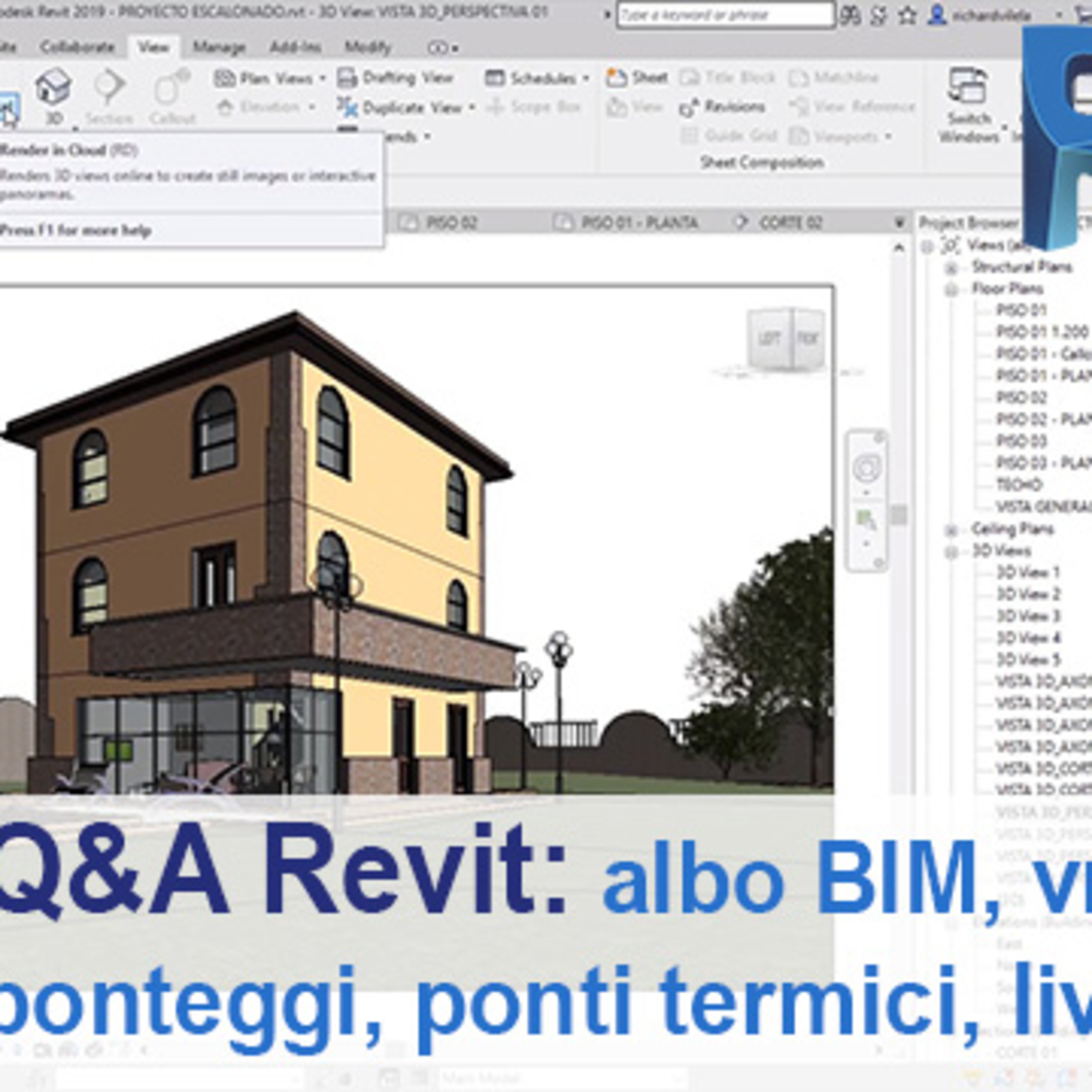Collapse 3D Views node
The image size is (1092, 1092).
click(x=951, y=552)
